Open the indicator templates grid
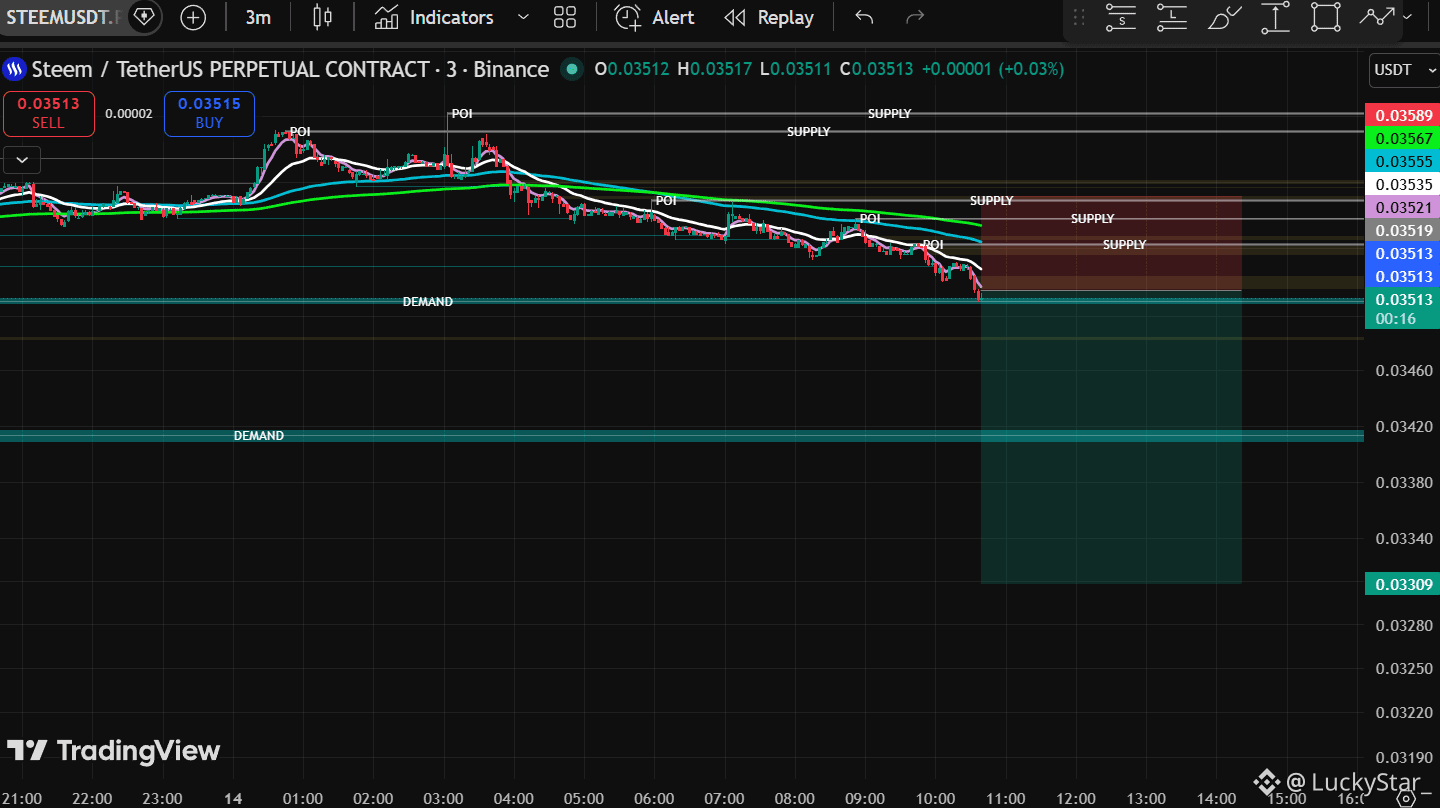The width and height of the screenshot is (1440, 808). [x=565, y=17]
